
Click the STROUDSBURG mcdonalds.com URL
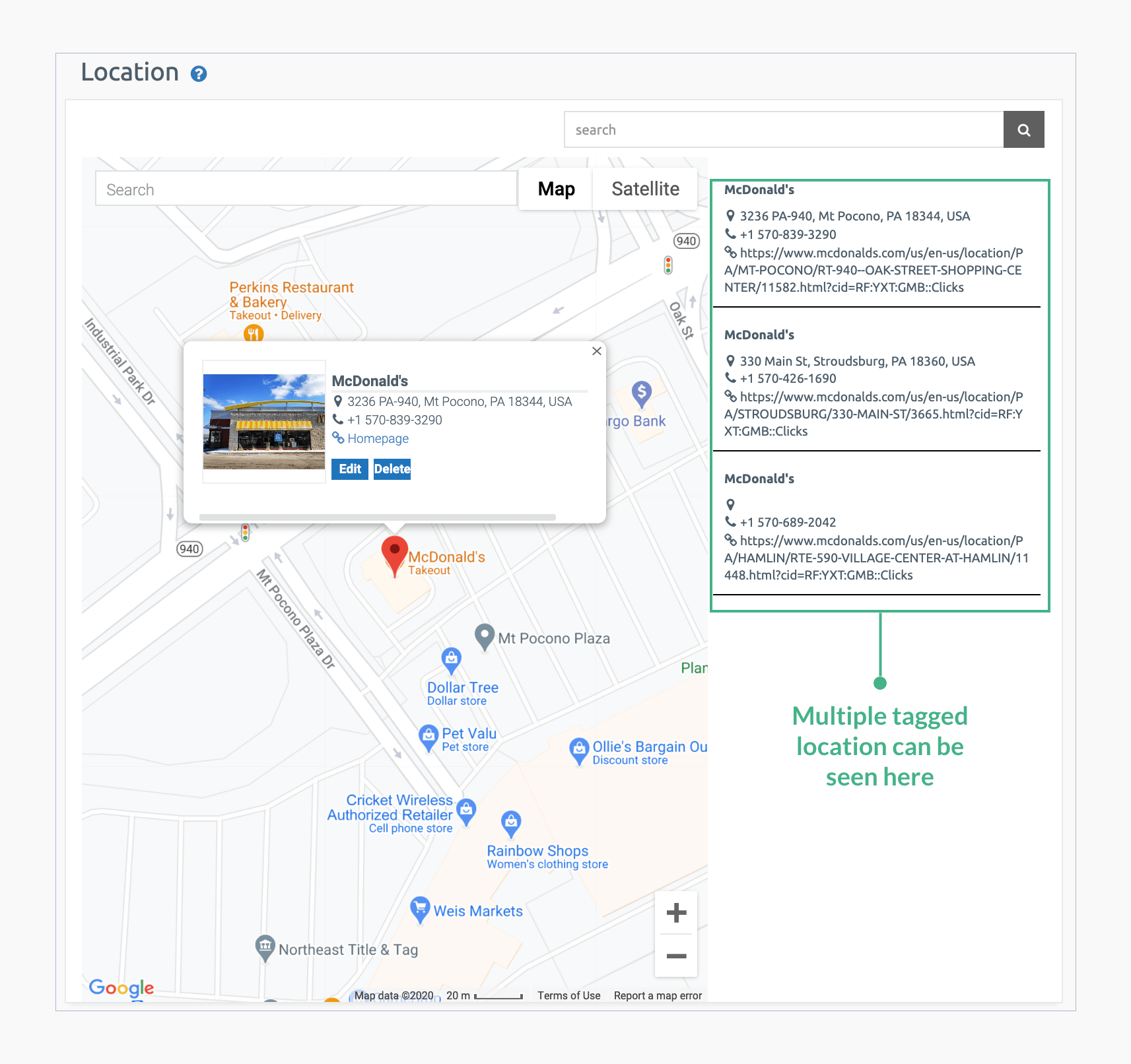tap(874, 414)
